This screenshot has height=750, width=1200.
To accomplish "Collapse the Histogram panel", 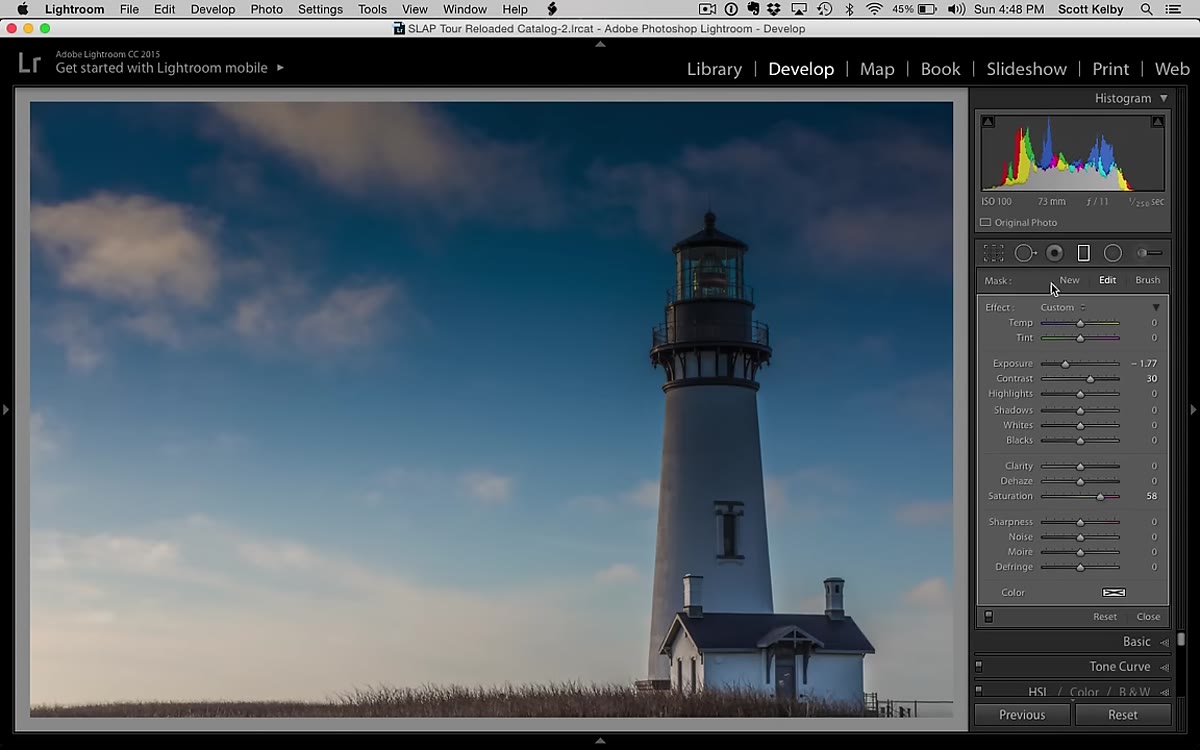I will [x=1163, y=98].
